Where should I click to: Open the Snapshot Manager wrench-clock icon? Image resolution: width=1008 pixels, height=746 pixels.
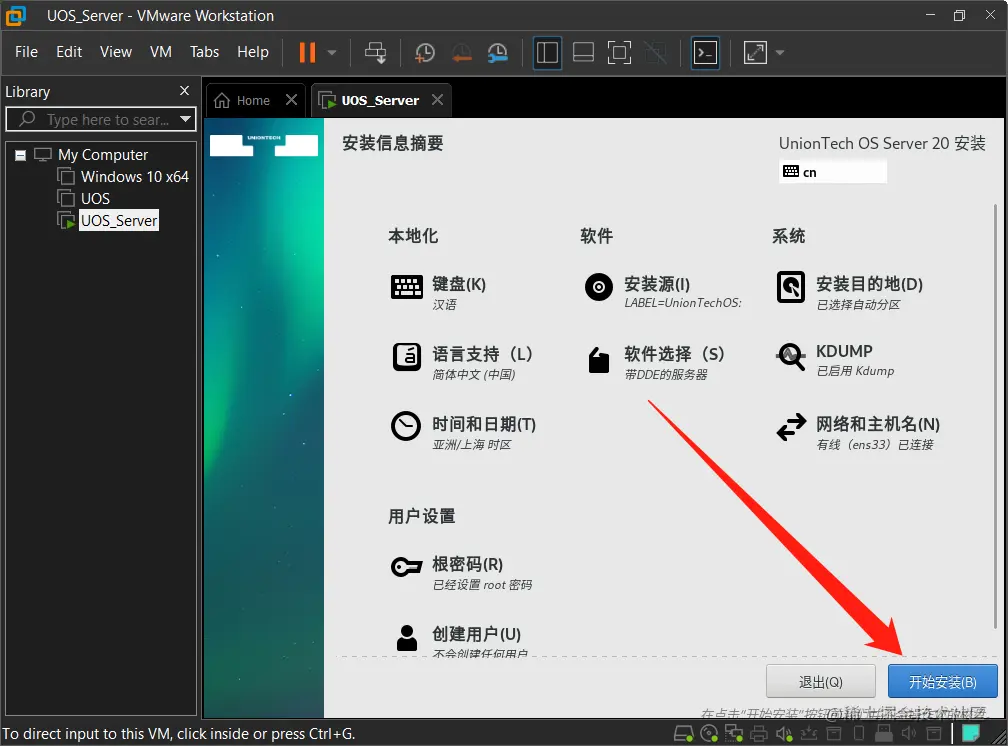coord(498,52)
